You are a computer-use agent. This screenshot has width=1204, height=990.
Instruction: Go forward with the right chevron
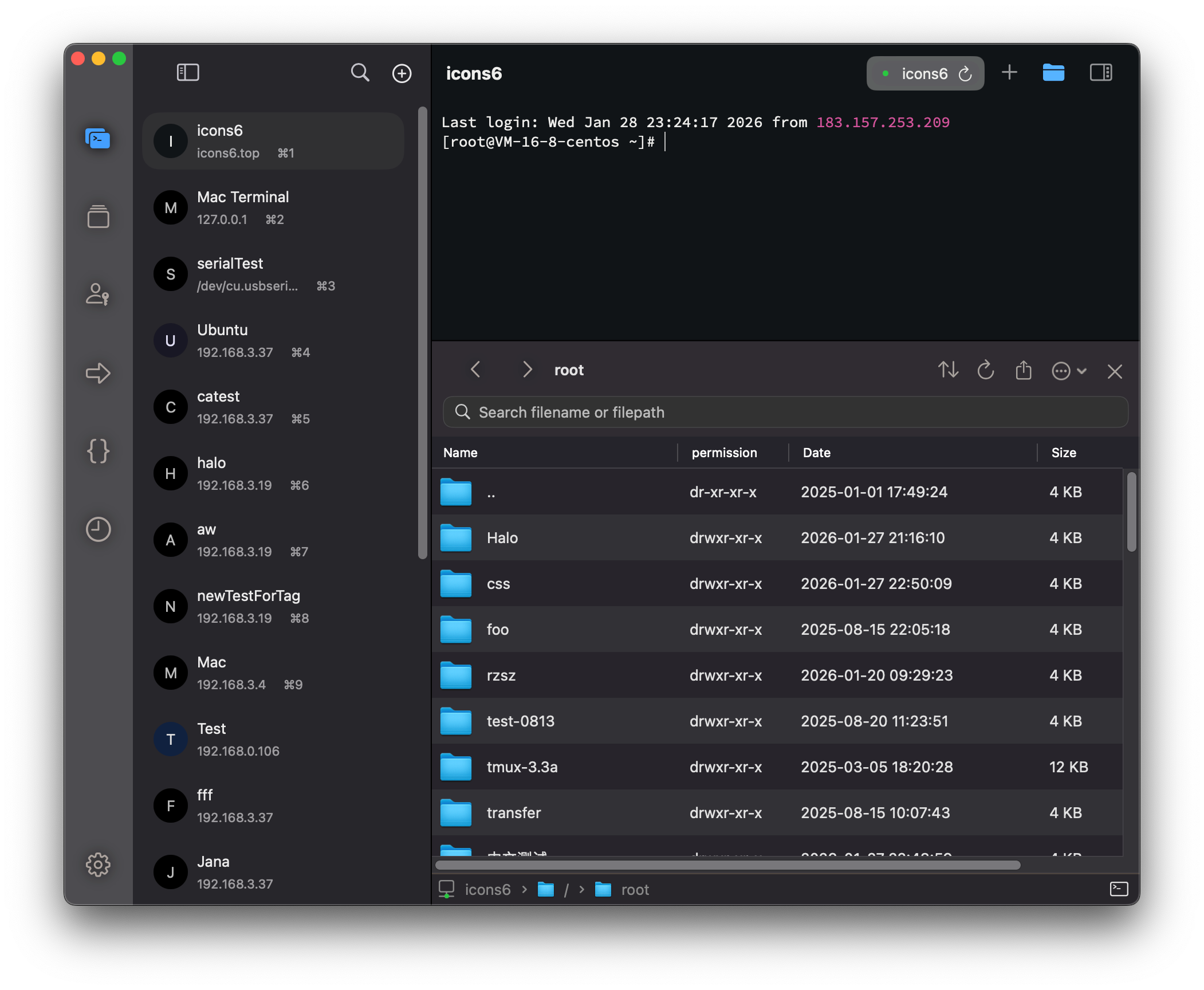[x=528, y=370]
